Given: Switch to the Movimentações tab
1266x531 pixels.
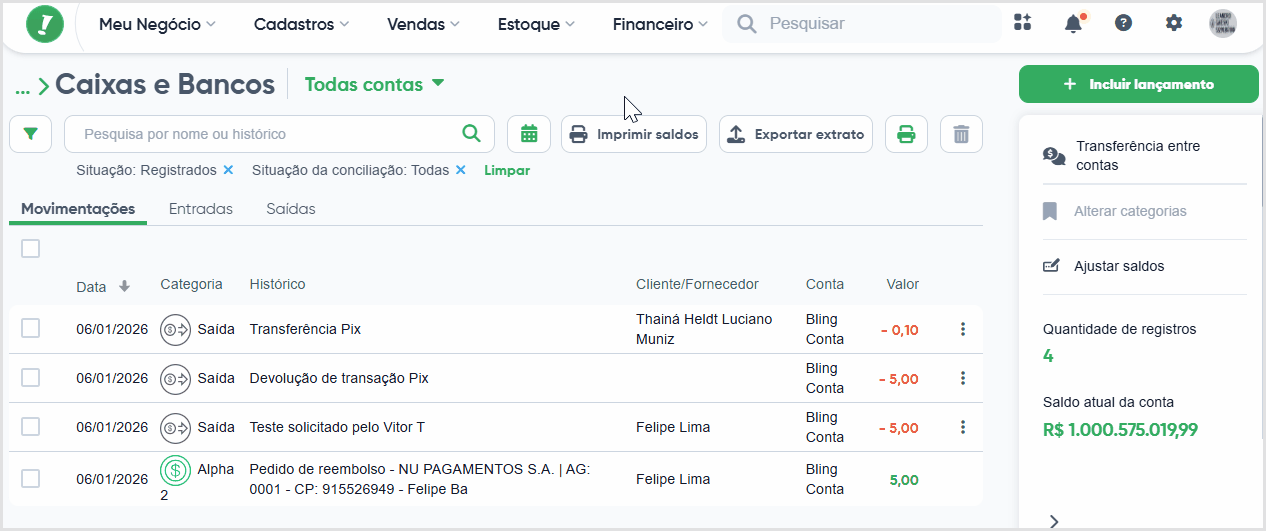Looking at the screenshot, I should [78, 209].
